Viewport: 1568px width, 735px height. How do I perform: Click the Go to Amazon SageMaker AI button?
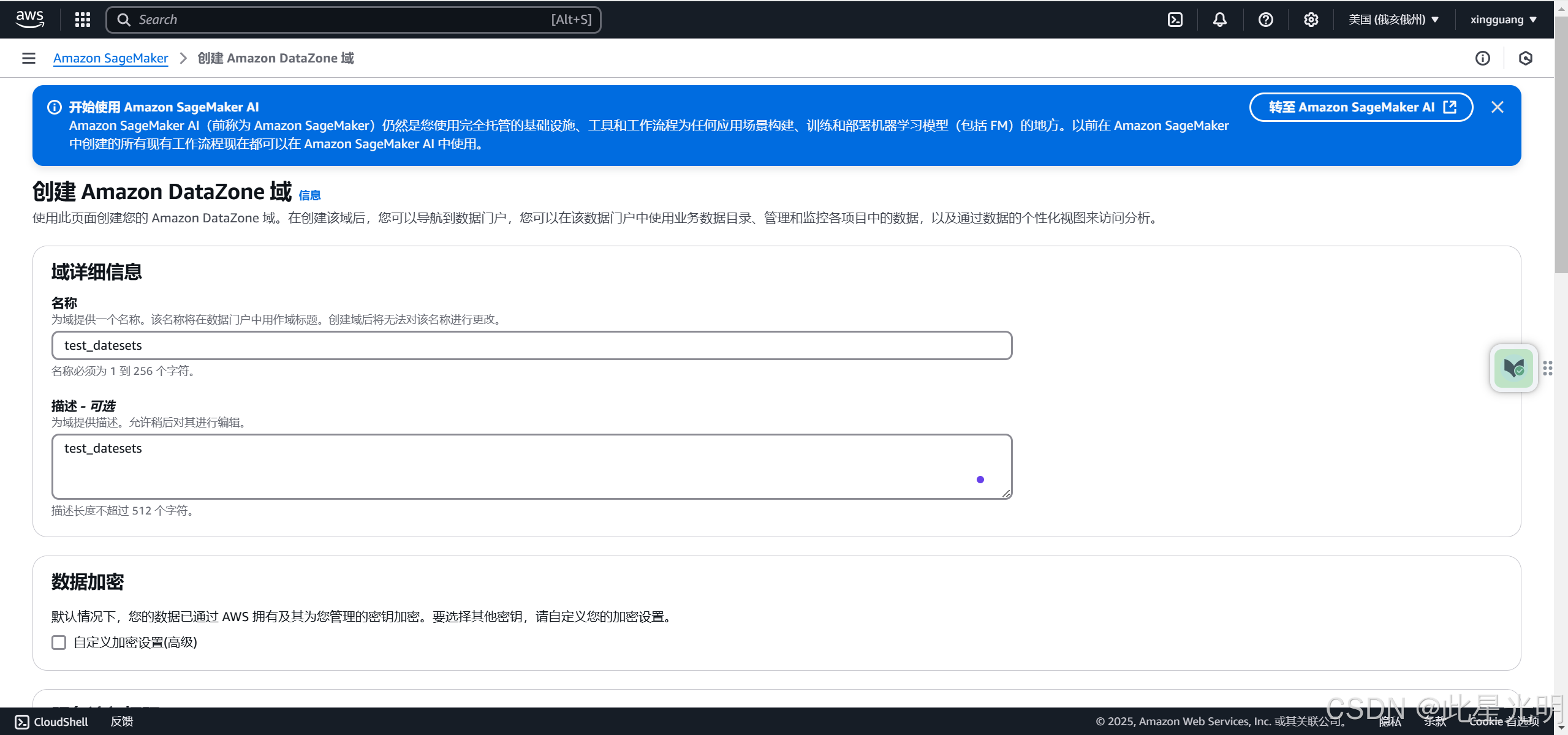coord(1361,107)
